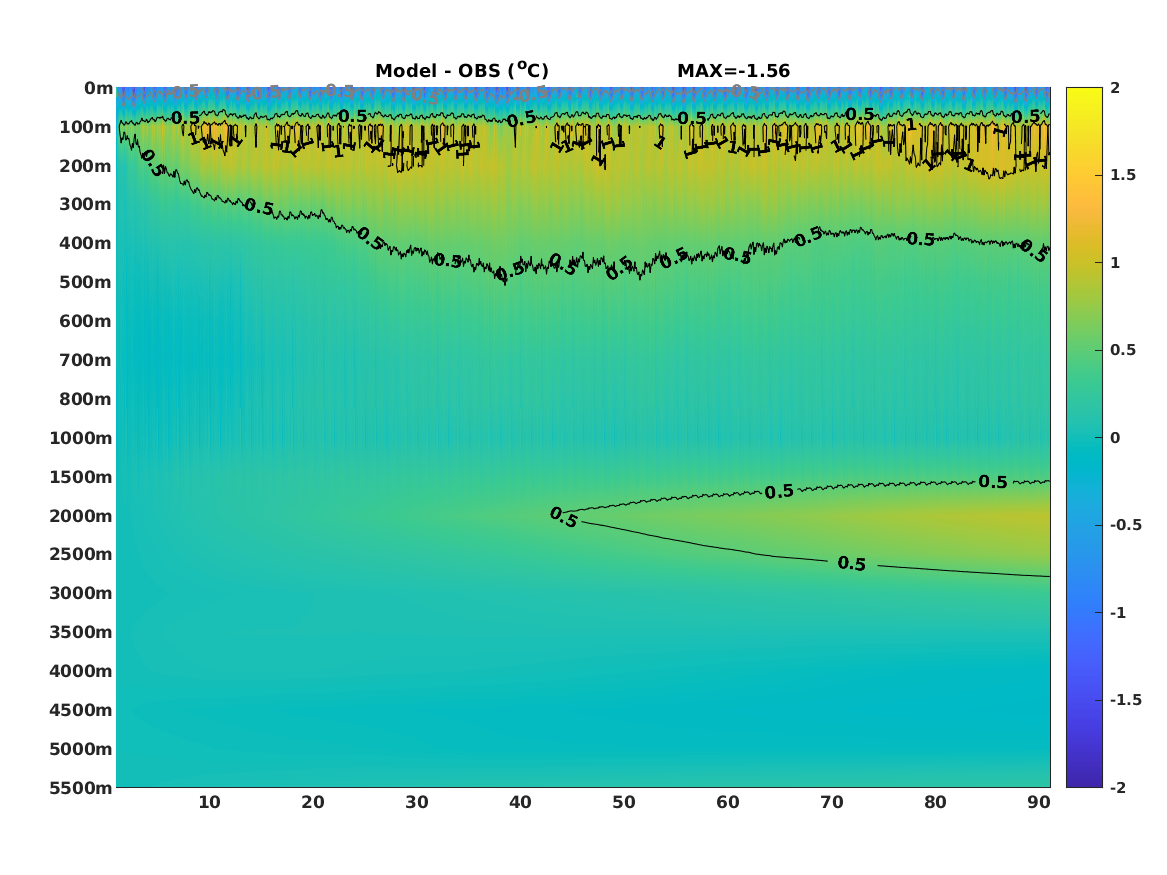Click the '800m' depth axis label
The width and height of the screenshot is (1167, 875).
[x=86, y=400]
